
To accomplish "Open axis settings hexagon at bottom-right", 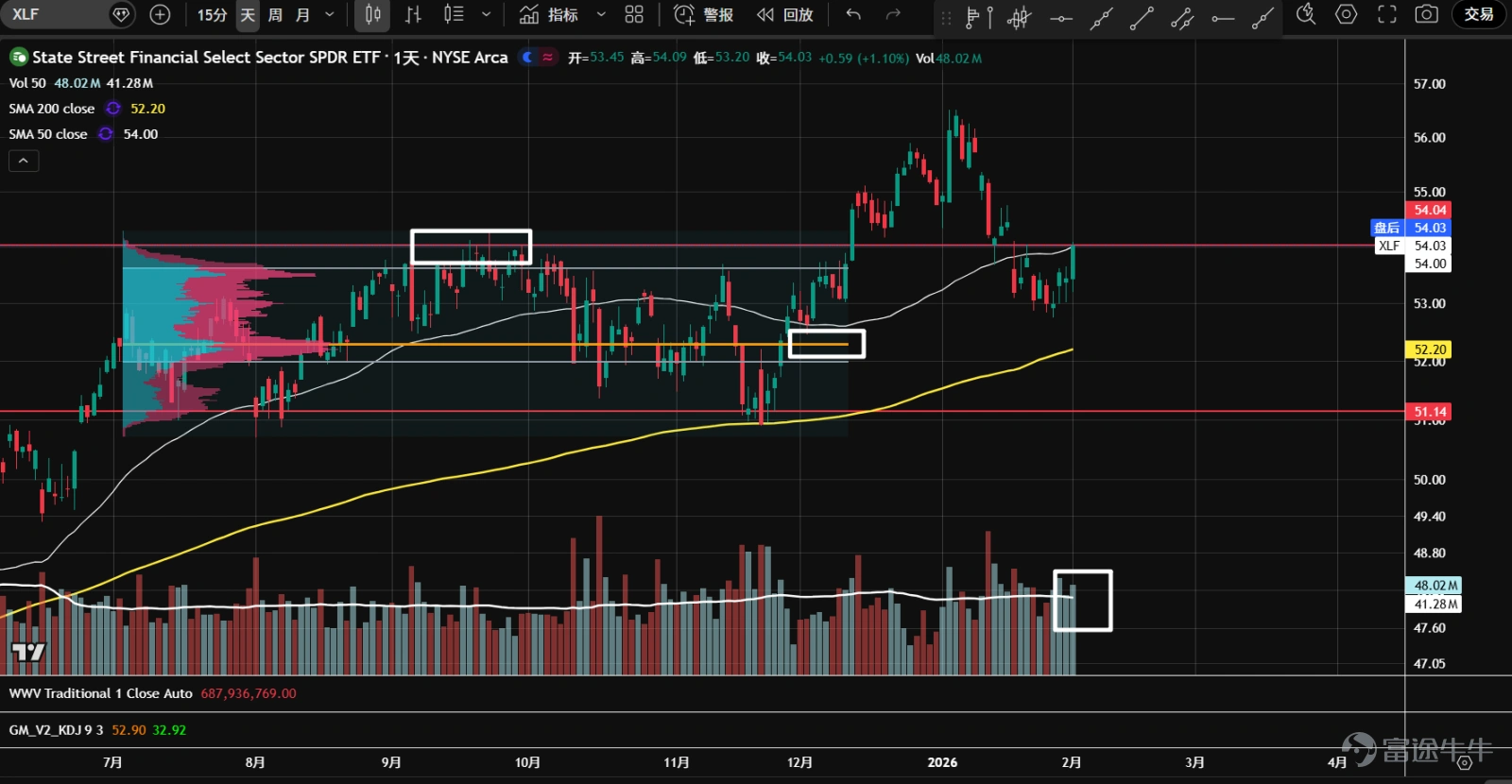I will [1464, 762].
